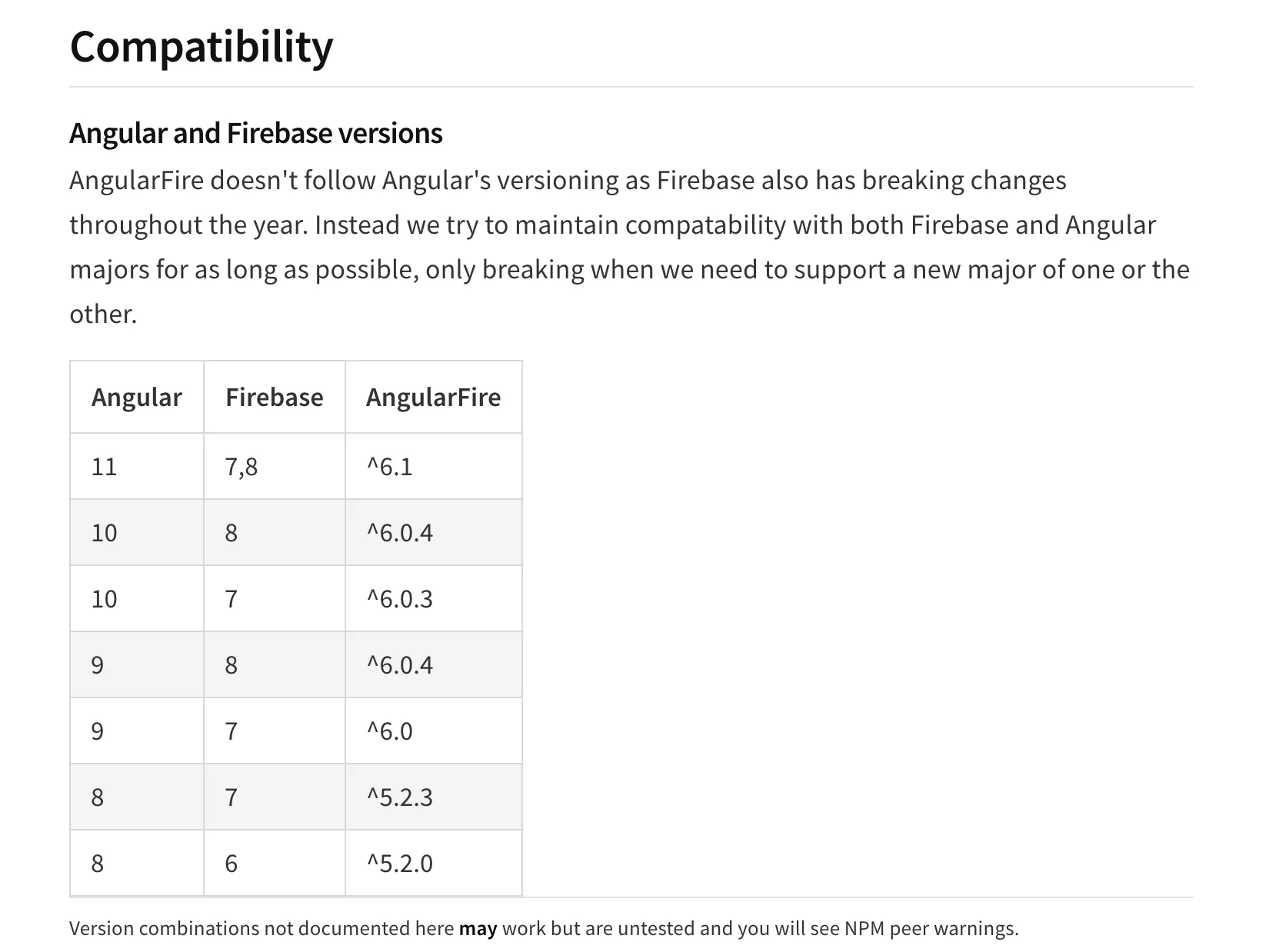
Task: Click the ^6.0.3 version cell
Action: 400,599
